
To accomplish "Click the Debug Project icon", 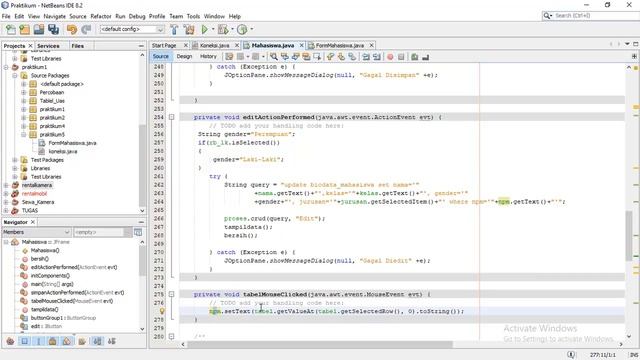I will 223,29.
